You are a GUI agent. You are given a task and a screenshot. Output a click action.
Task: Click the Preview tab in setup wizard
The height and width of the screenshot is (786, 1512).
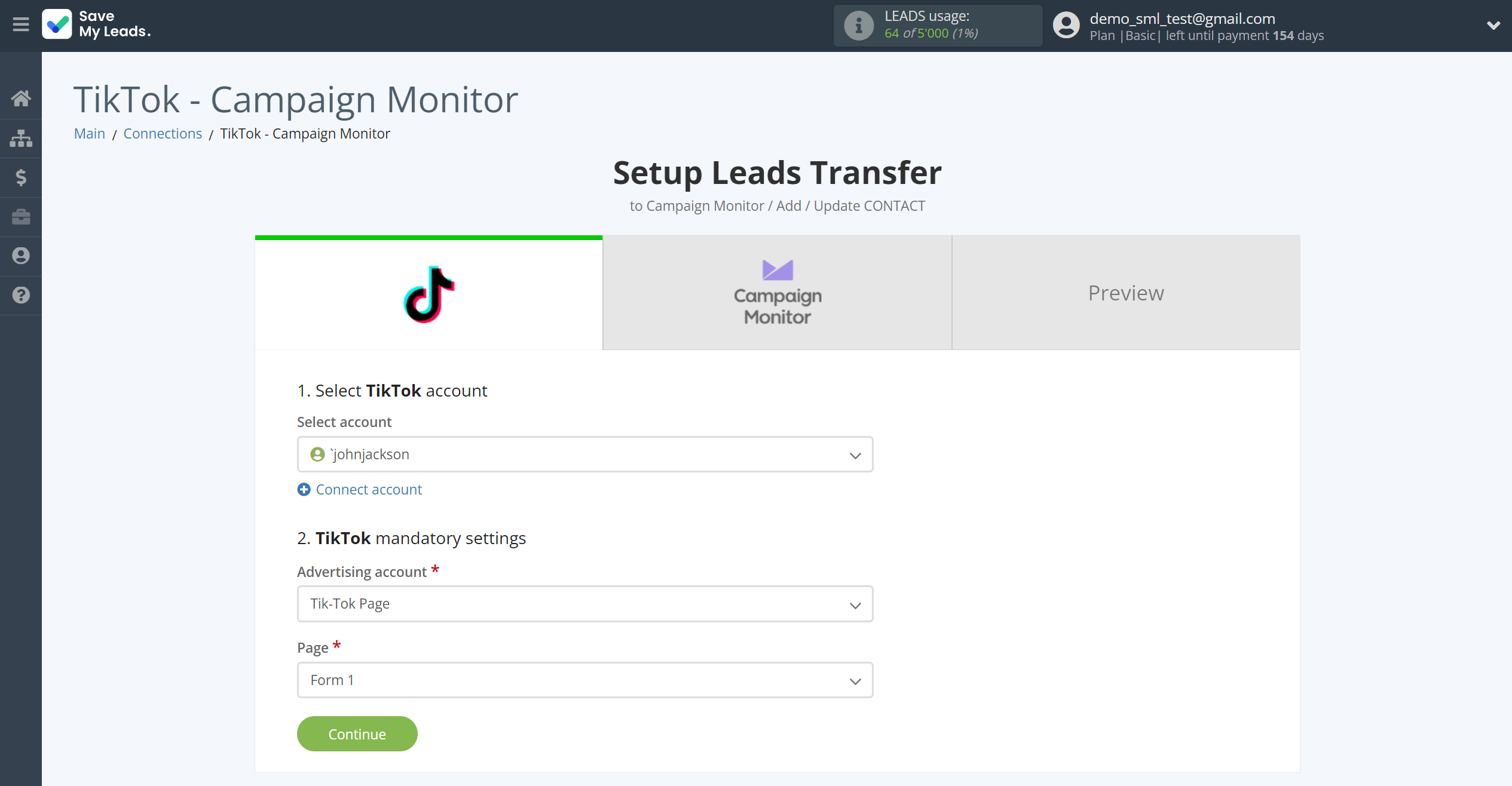point(1126,292)
